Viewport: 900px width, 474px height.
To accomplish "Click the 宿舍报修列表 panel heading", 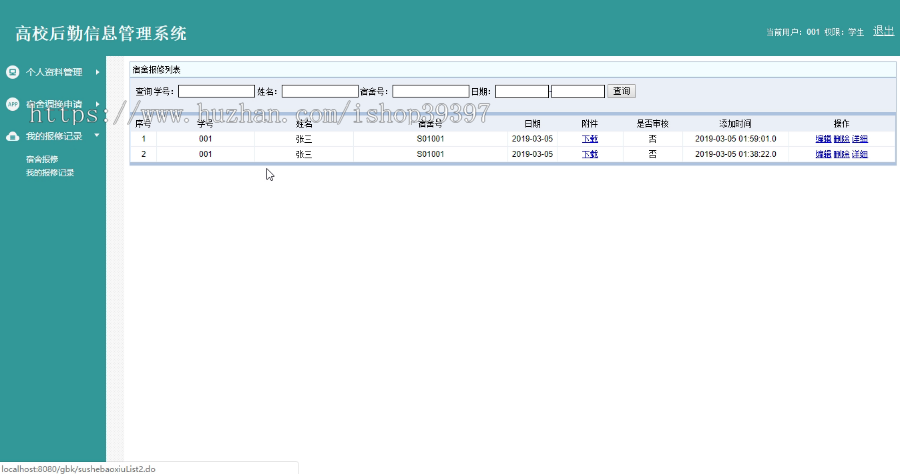I will pos(156,69).
